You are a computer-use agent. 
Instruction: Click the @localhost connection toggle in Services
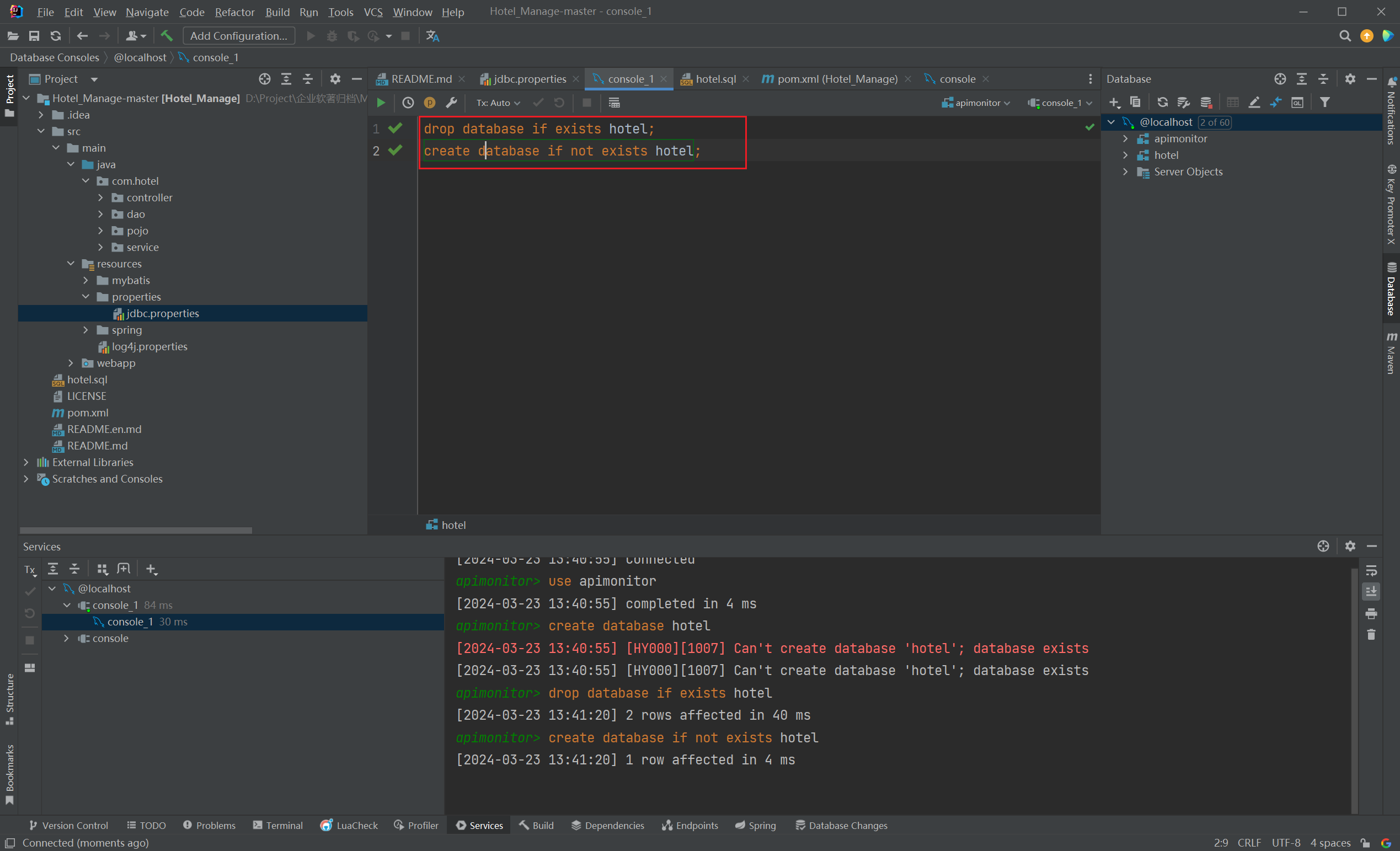(52, 588)
